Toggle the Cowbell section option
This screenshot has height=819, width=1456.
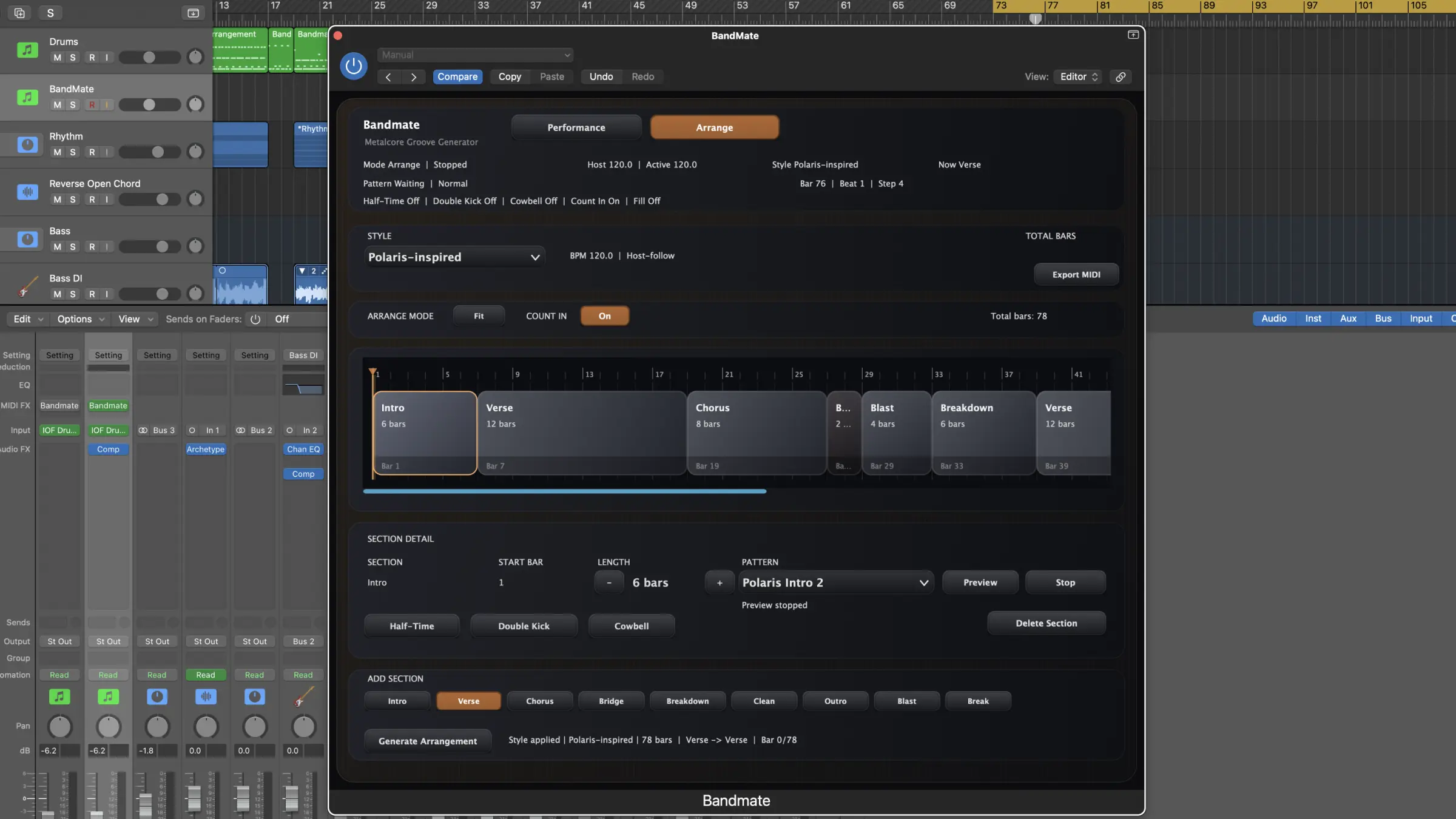coord(631,626)
